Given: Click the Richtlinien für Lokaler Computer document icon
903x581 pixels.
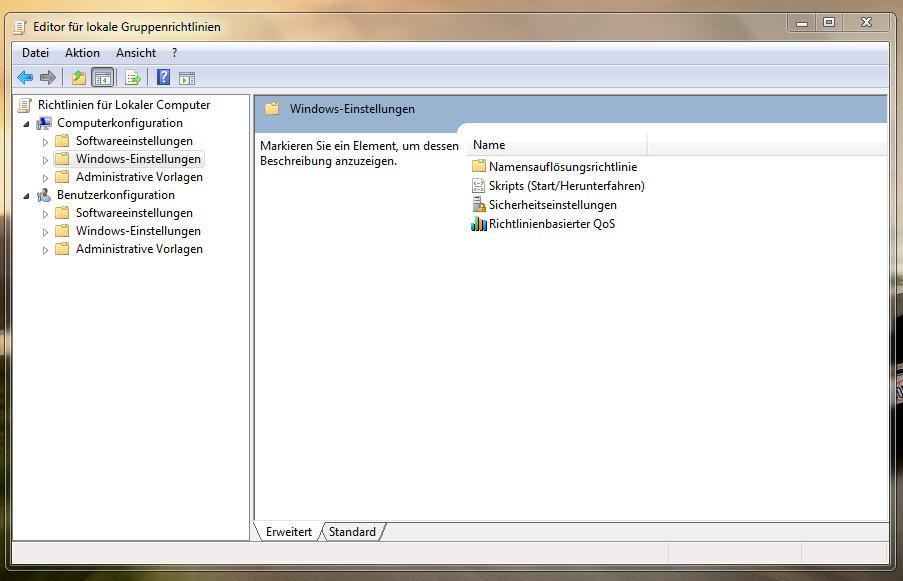Looking at the screenshot, I should (25, 105).
